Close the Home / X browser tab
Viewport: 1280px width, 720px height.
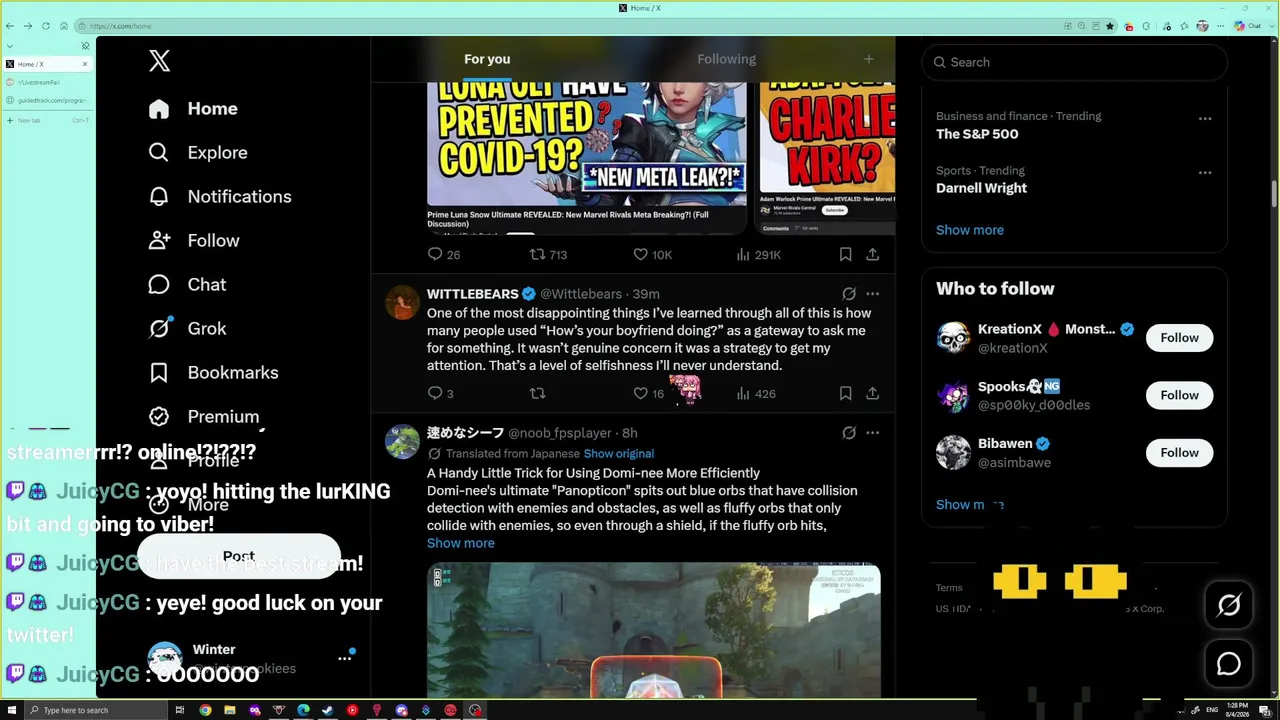(85, 64)
